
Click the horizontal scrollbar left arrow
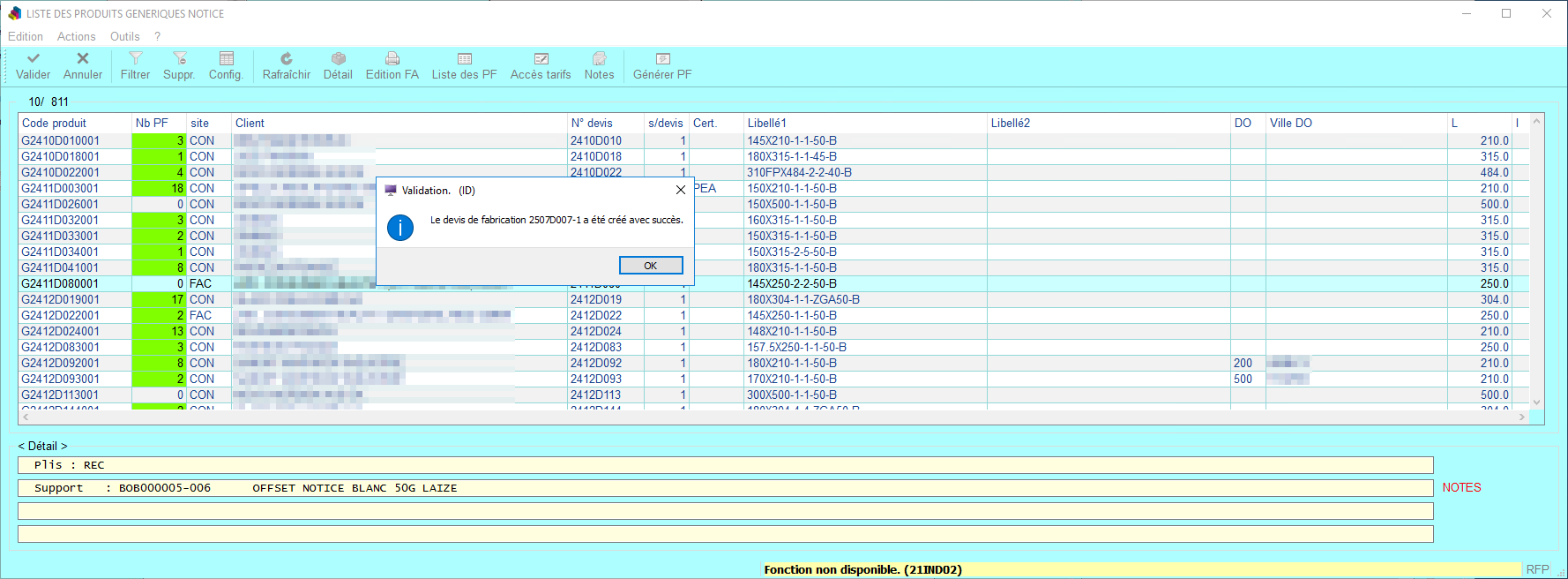pos(26,417)
